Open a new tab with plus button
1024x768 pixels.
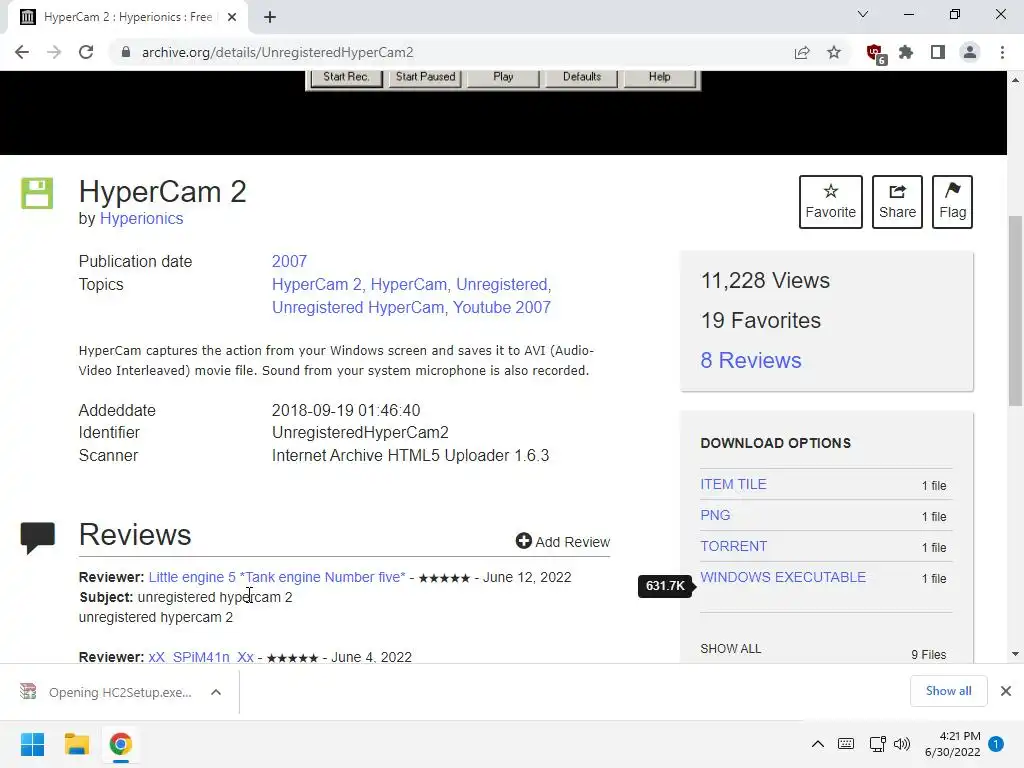pos(270,17)
